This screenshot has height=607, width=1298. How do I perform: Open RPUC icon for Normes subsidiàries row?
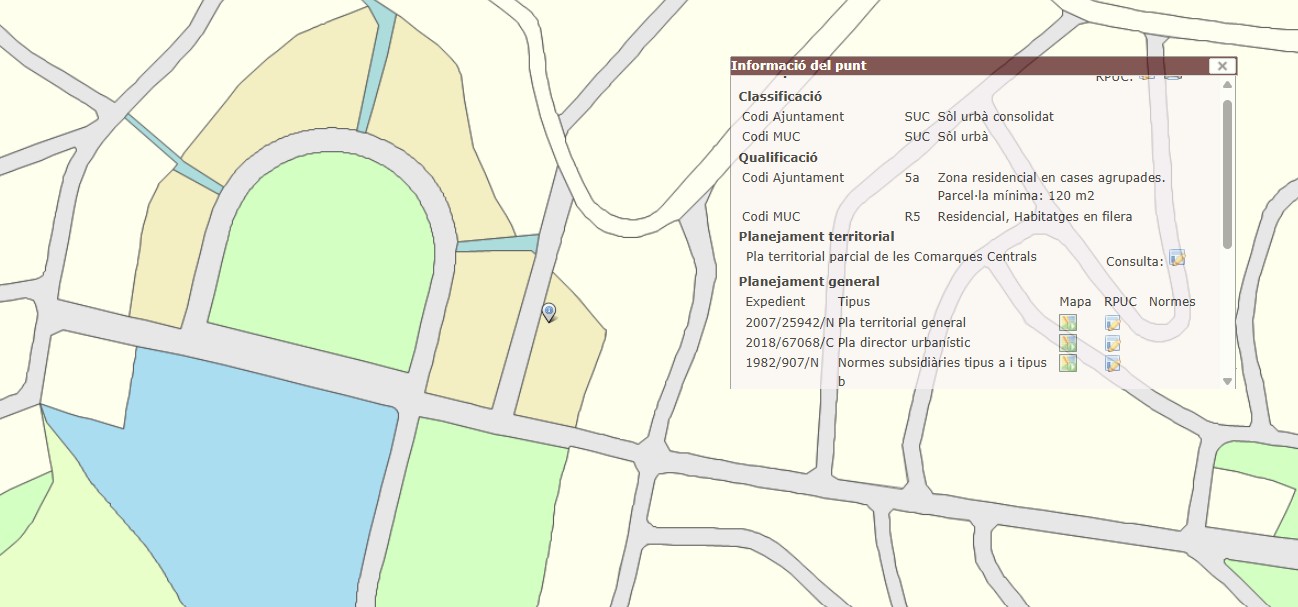[x=1112, y=363]
